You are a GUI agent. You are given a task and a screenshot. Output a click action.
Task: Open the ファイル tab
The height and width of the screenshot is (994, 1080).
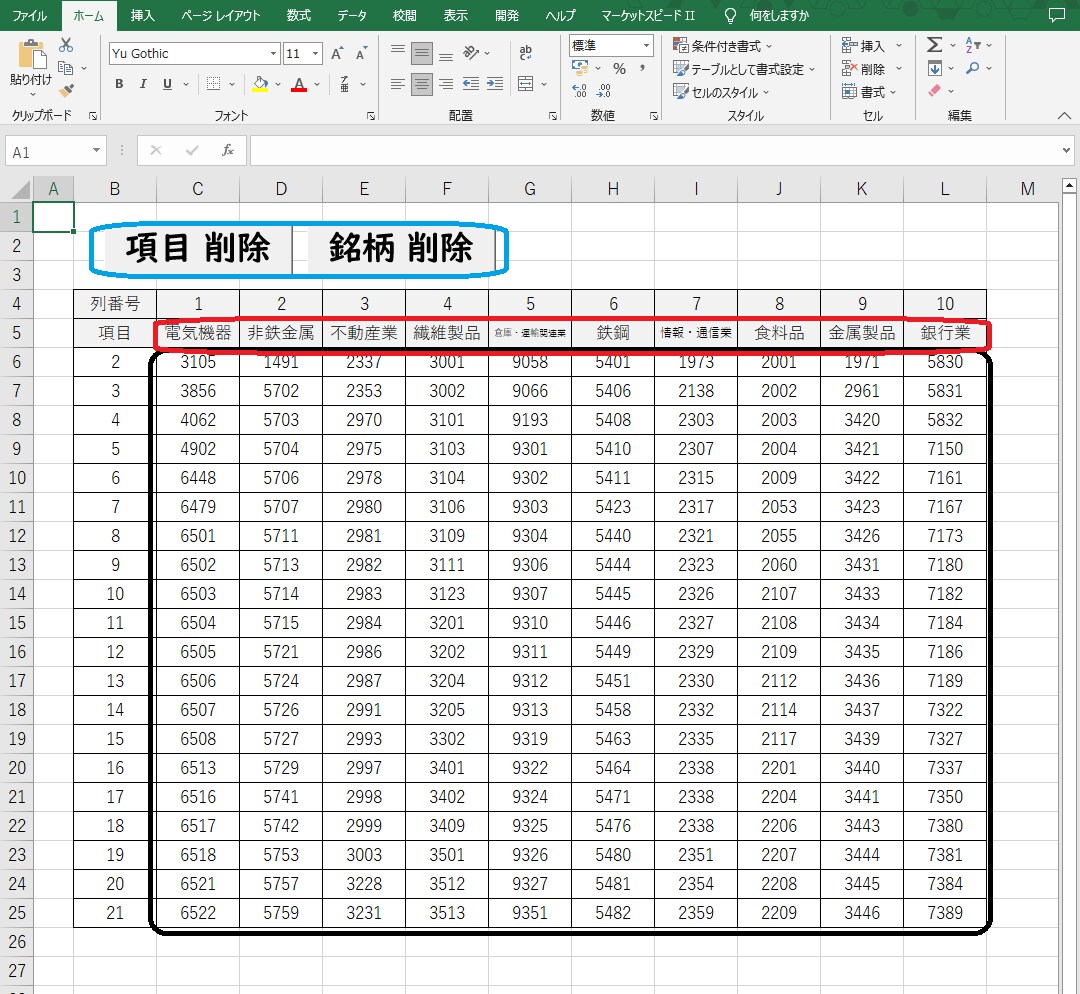tap(30, 15)
